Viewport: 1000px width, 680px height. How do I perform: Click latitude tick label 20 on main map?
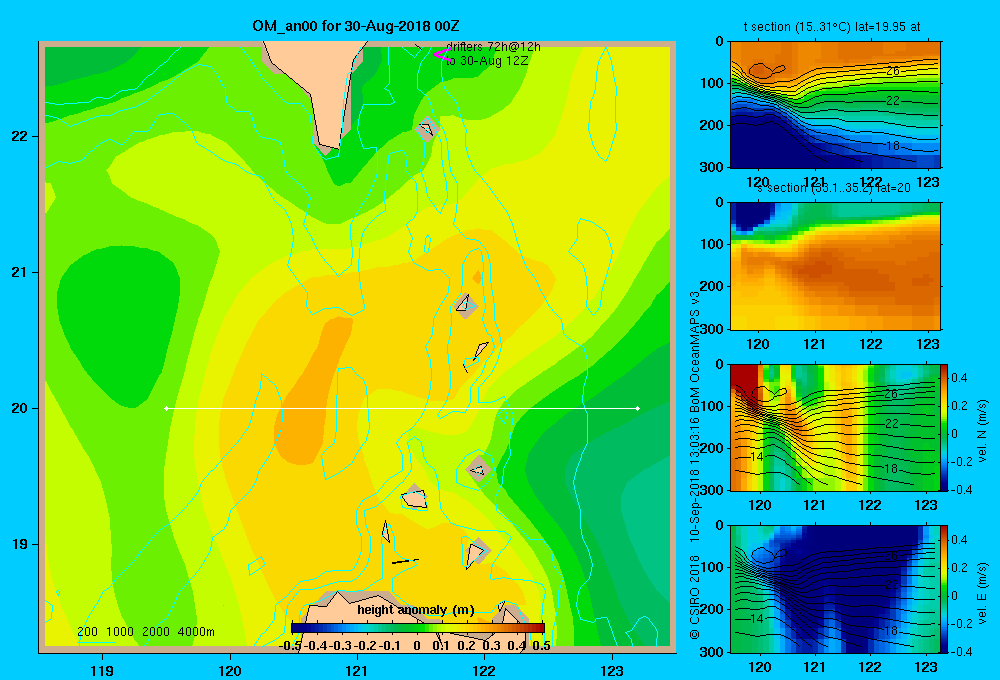point(20,408)
